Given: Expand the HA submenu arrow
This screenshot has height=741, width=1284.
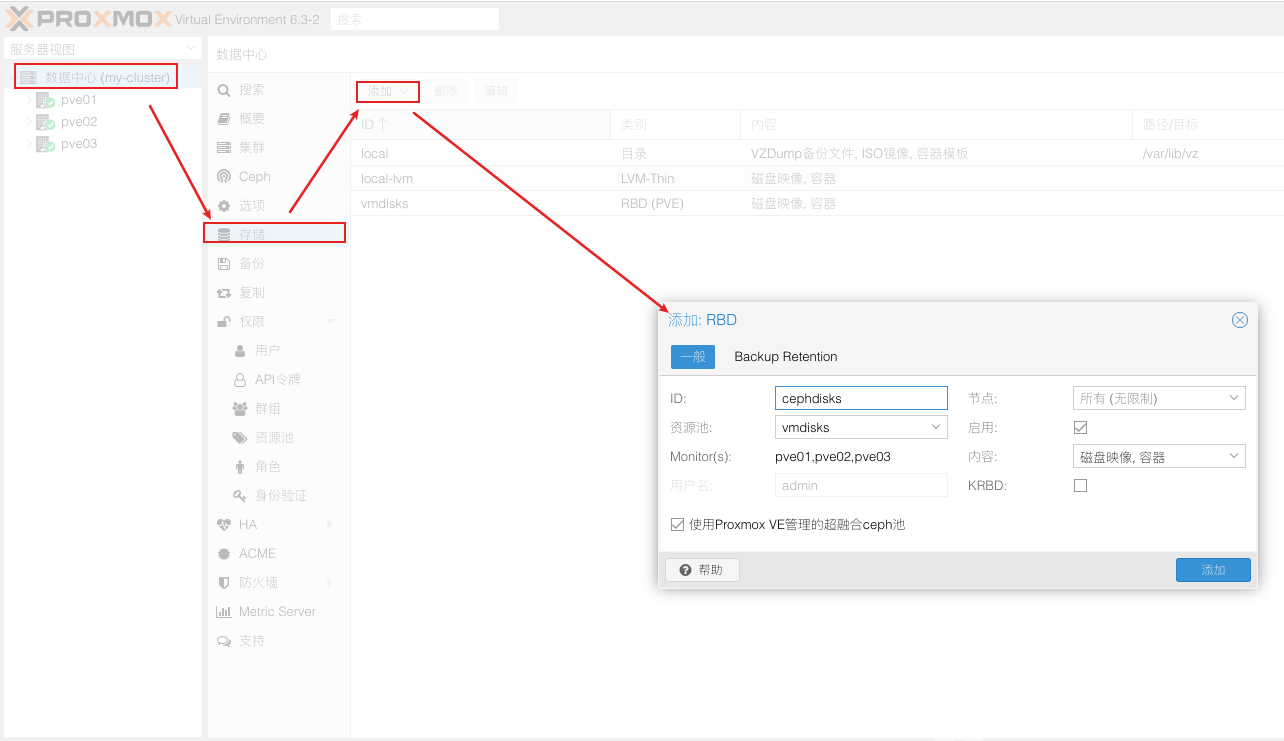Looking at the screenshot, I should tap(330, 525).
